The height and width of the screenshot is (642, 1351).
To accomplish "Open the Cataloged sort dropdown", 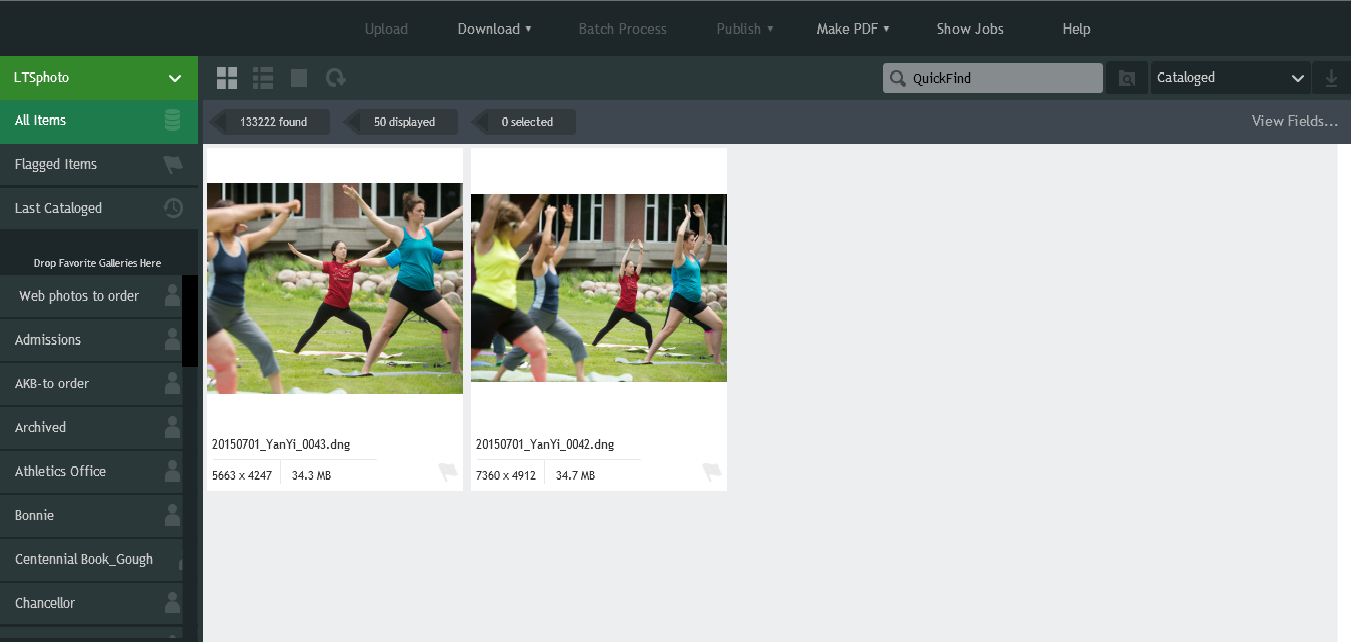I will [1231, 78].
